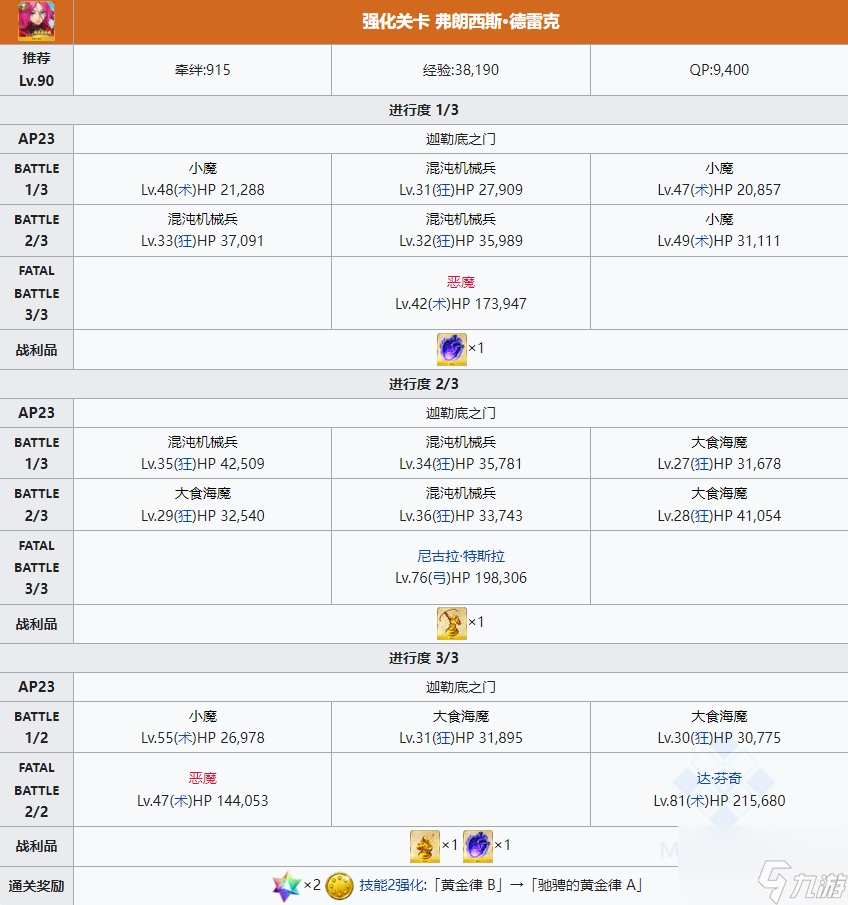Click the QP:9,400 cell
The height and width of the screenshot is (905, 848).
[x=718, y=70]
